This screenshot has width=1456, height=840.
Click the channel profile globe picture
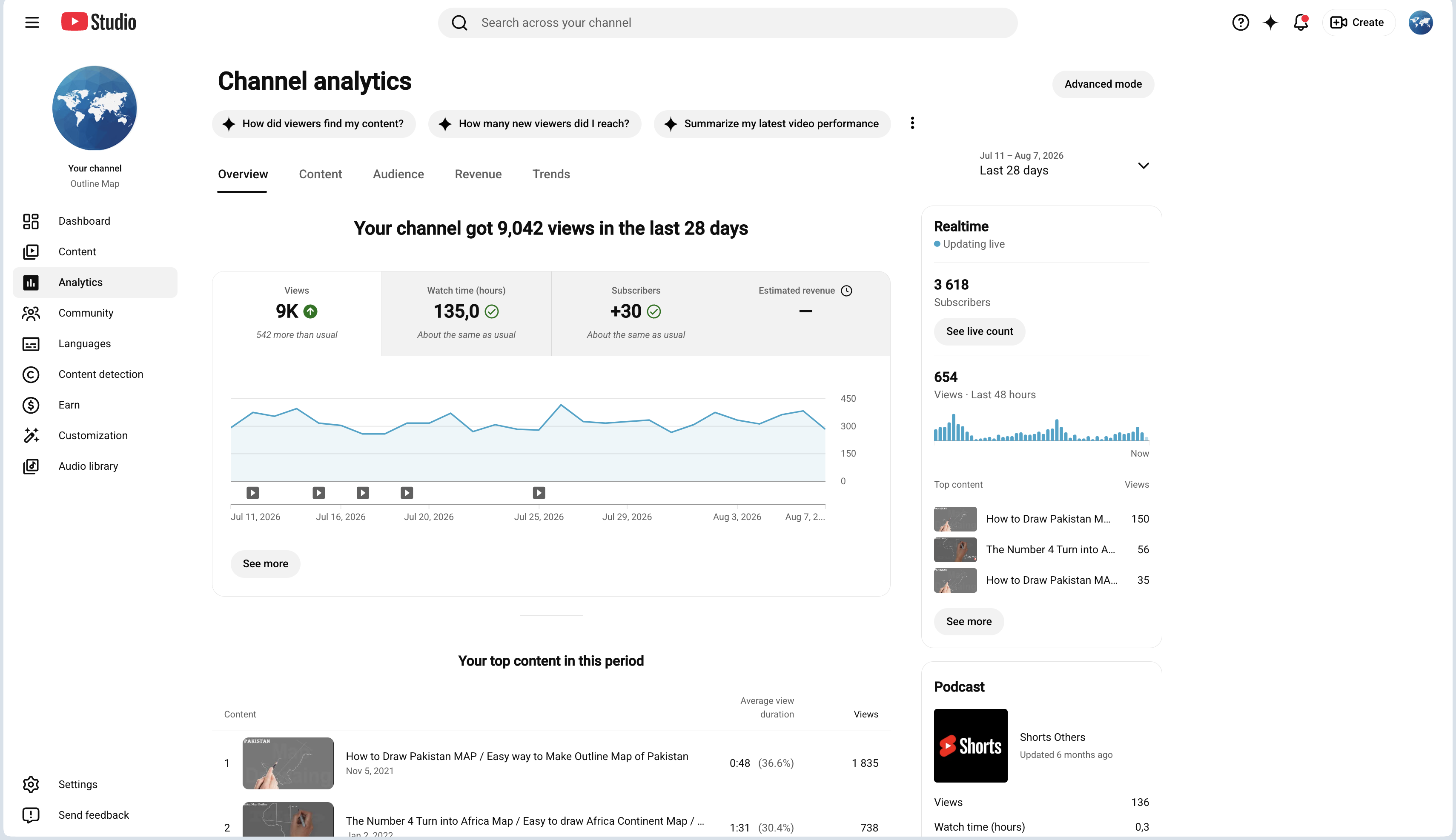tap(95, 108)
